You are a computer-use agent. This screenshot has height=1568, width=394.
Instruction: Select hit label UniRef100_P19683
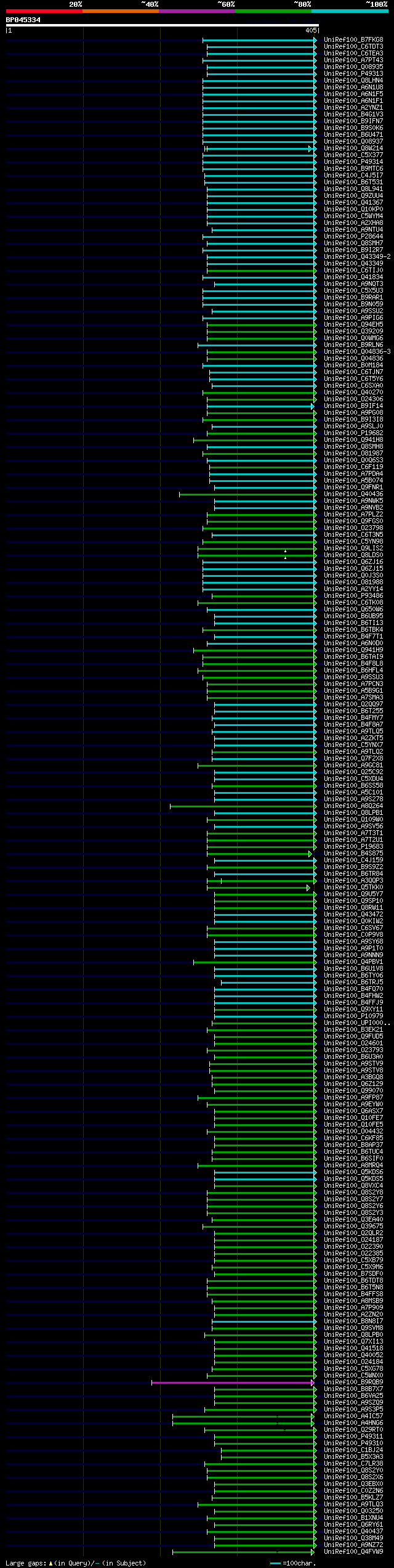click(353, 847)
